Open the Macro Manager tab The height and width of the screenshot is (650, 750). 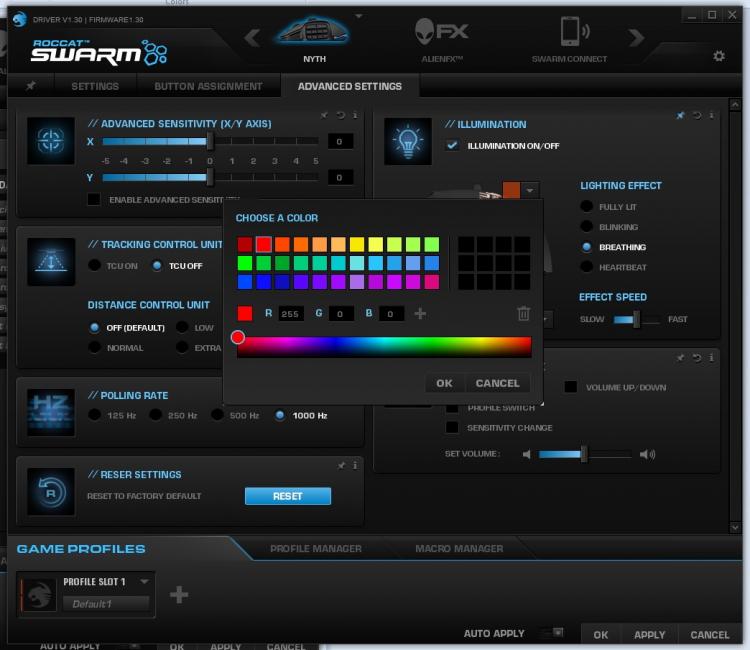pyautogui.click(x=459, y=549)
